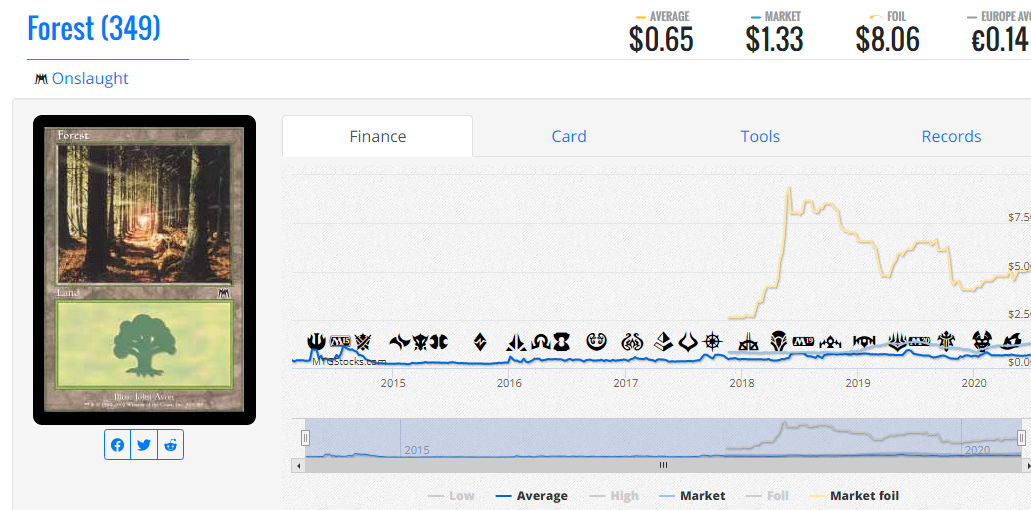Click the diamond set icon near 2016

pos(480,342)
